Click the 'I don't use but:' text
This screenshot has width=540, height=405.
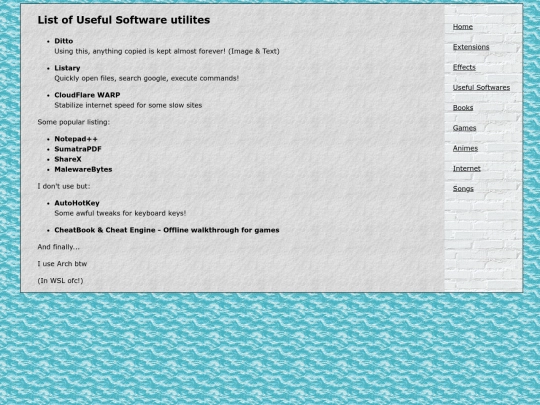pos(64,186)
